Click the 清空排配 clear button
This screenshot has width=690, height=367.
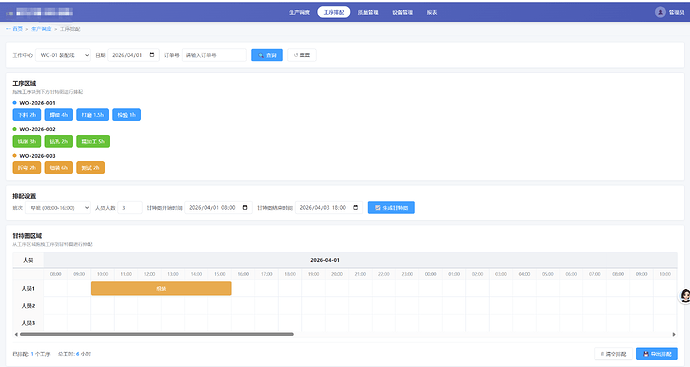[613, 354]
